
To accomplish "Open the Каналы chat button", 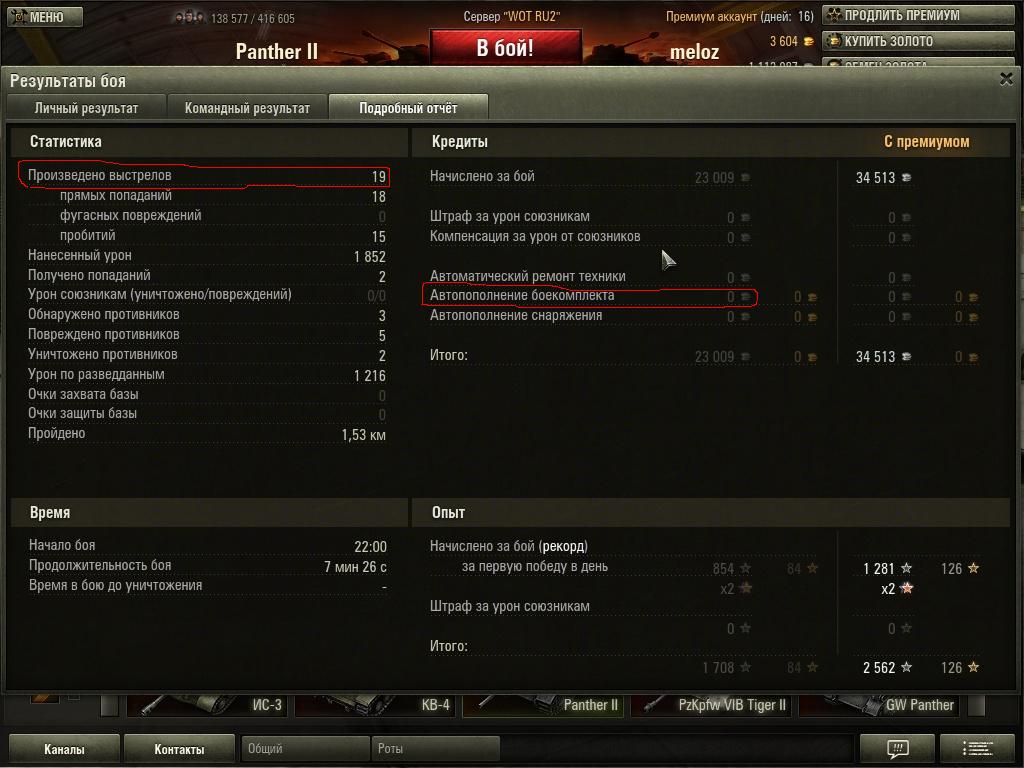I will [x=64, y=749].
